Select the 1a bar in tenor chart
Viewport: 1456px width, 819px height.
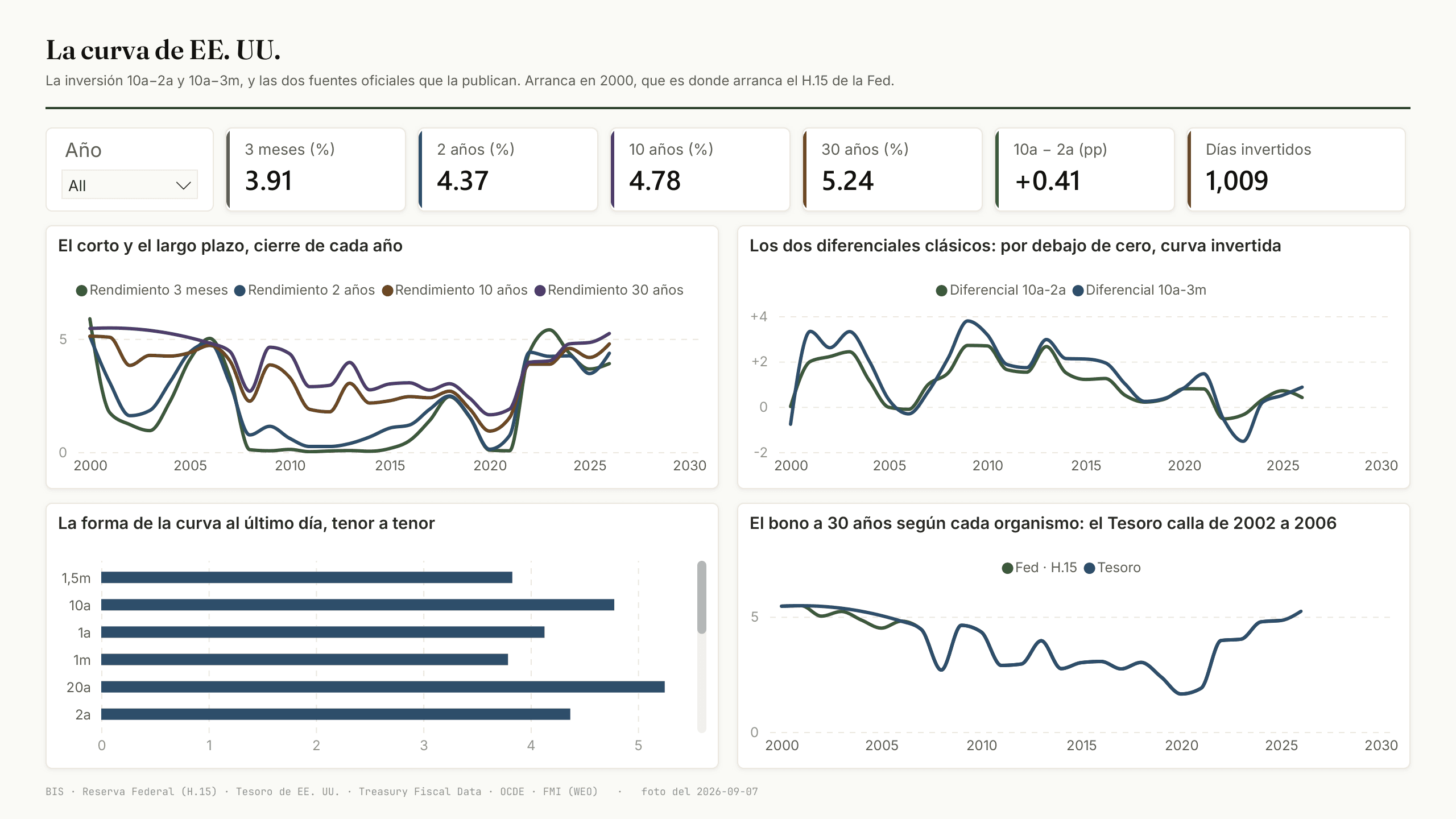click(x=322, y=632)
